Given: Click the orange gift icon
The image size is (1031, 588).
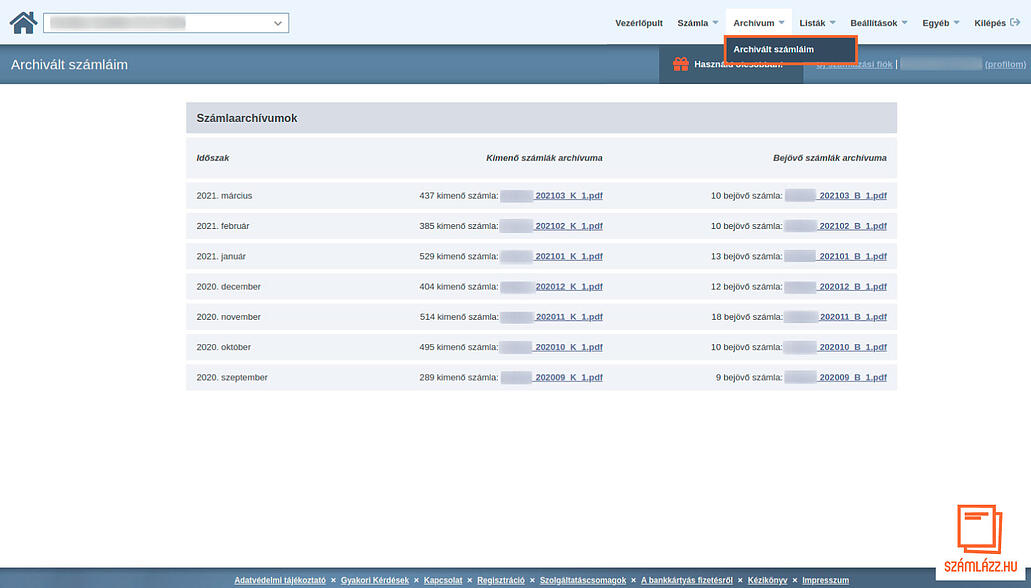Looking at the screenshot, I should pyautogui.click(x=680, y=64).
